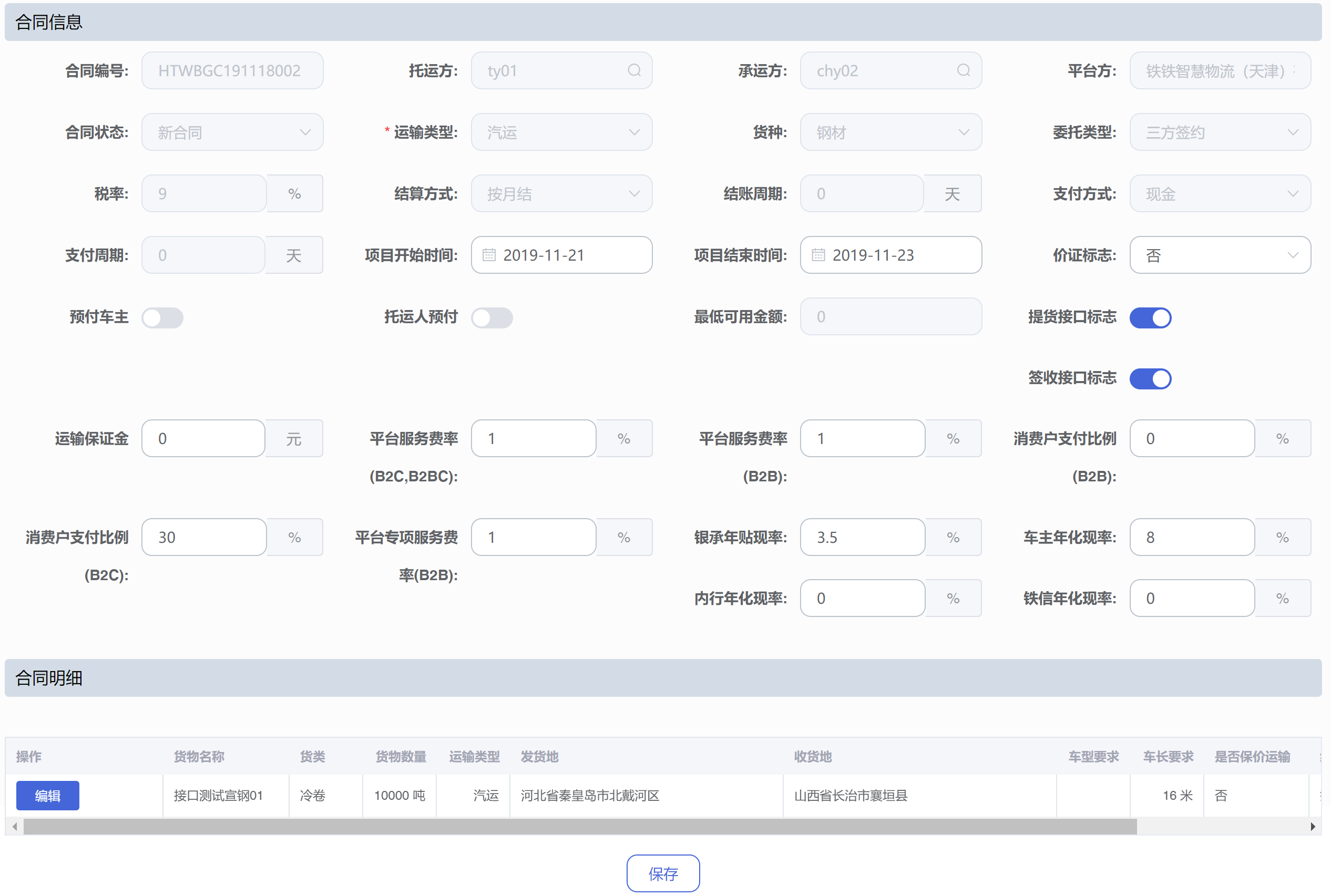Click the 车长要求 column header

click(x=1168, y=757)
